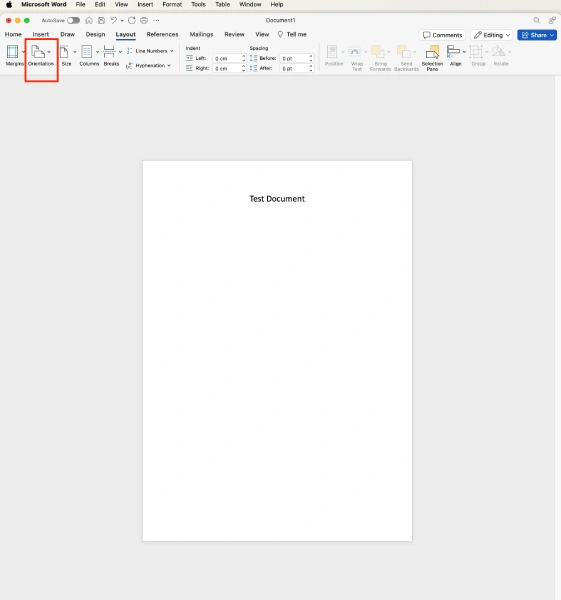Open the Format menu in menu bar
The image size is (561, 600).
point(172,5)
